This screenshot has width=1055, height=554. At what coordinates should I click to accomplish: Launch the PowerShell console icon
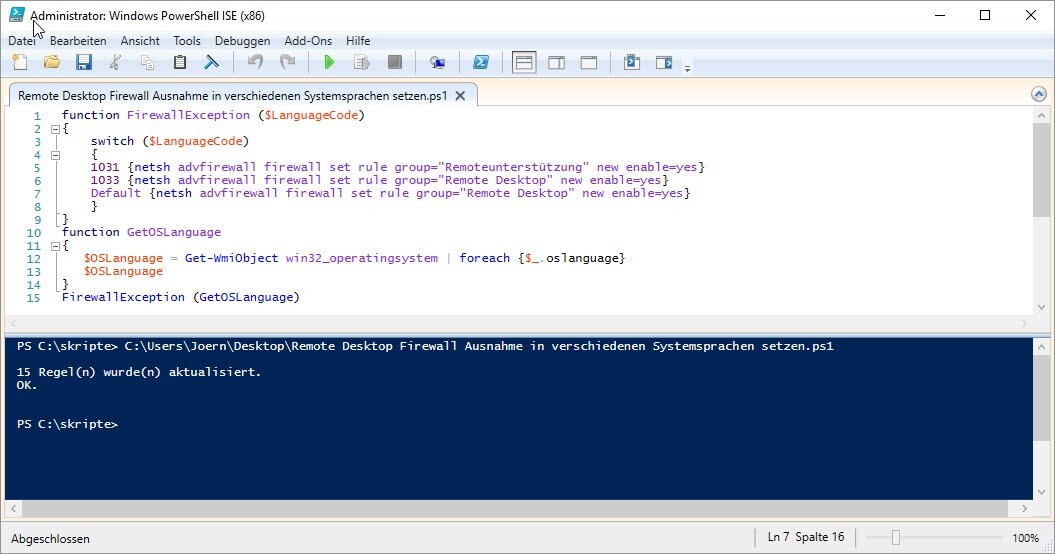coord(481,63)
